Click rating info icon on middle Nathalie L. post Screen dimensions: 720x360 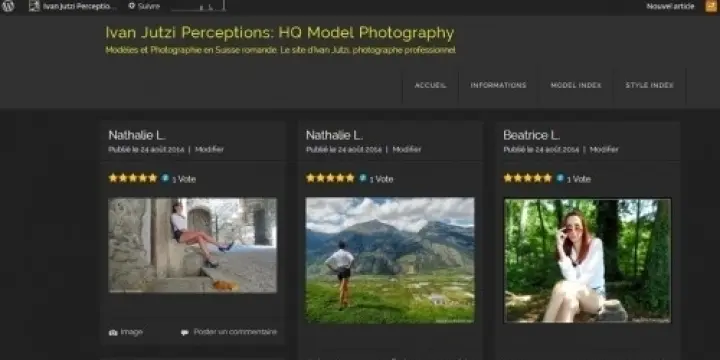point(363,178)
